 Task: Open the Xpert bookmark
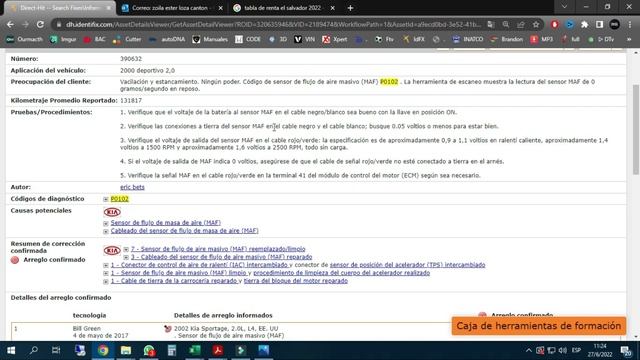(x=335, y=39)
